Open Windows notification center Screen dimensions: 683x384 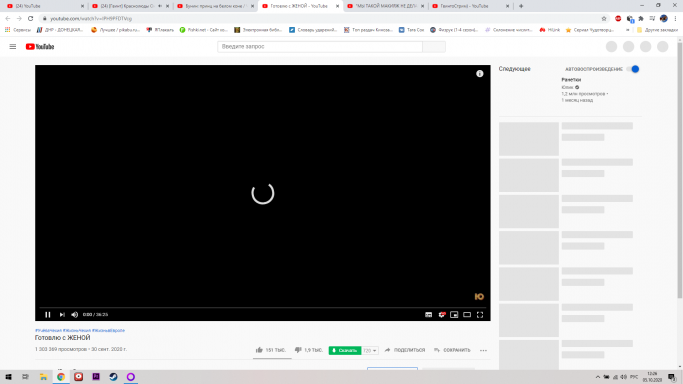[672, 377]
